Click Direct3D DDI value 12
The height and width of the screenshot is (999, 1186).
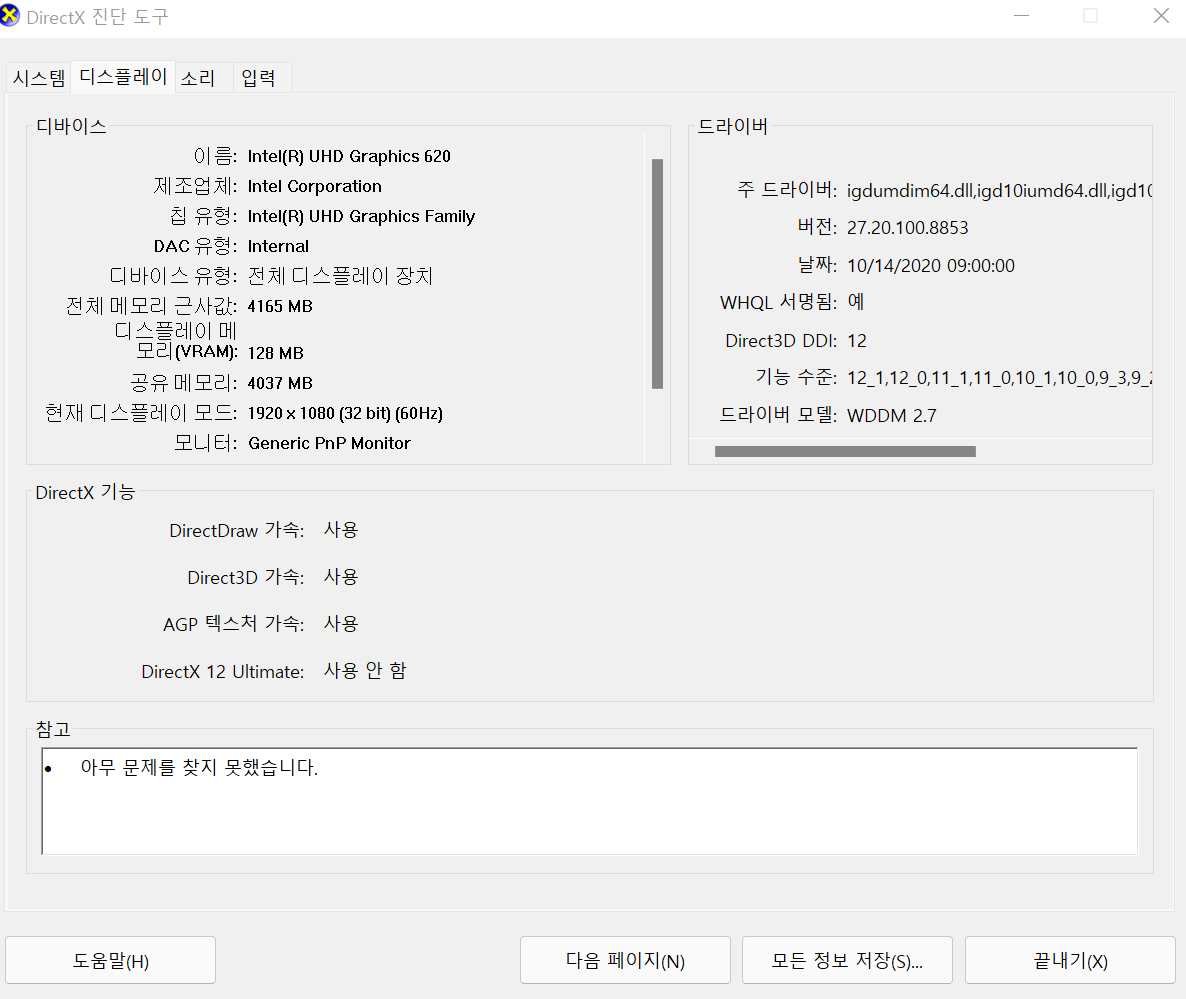857,340
